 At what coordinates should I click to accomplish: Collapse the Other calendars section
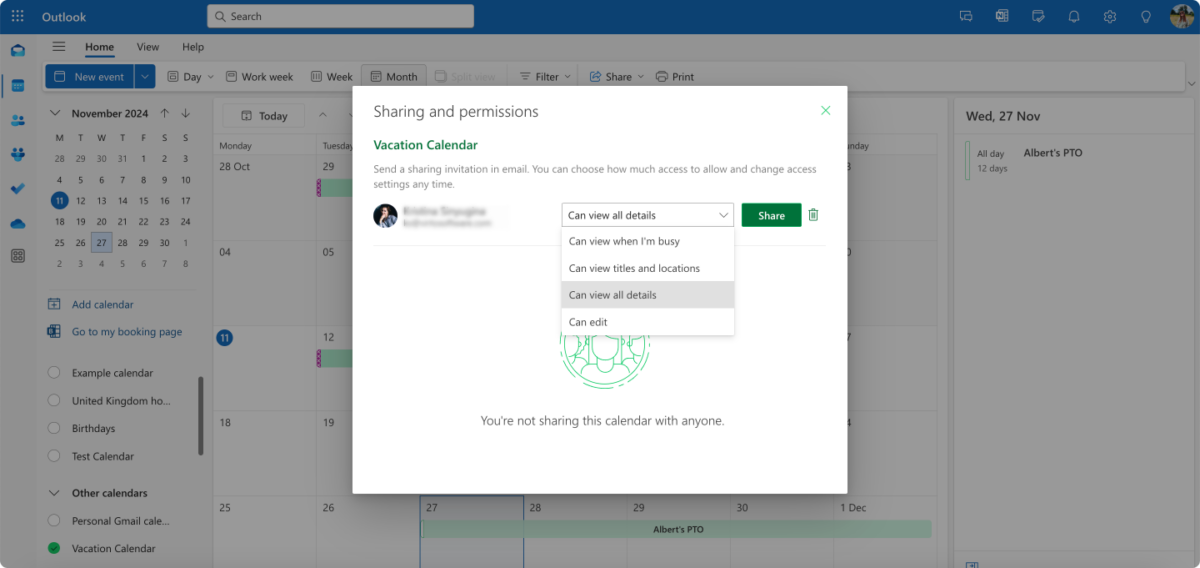coord(54,493)
